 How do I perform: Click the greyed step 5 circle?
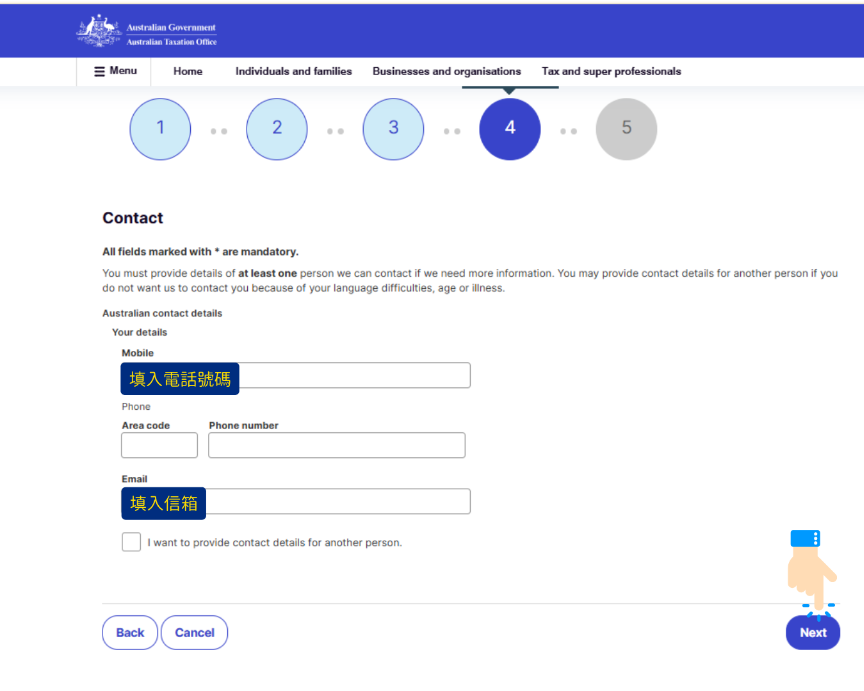point(626,129)
